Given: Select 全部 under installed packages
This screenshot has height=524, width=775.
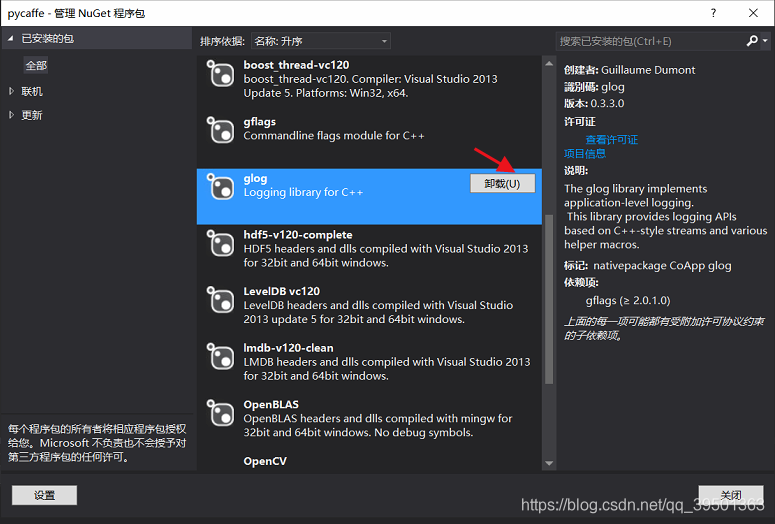Looking at the screenshot, I should (x=36, y=65).
